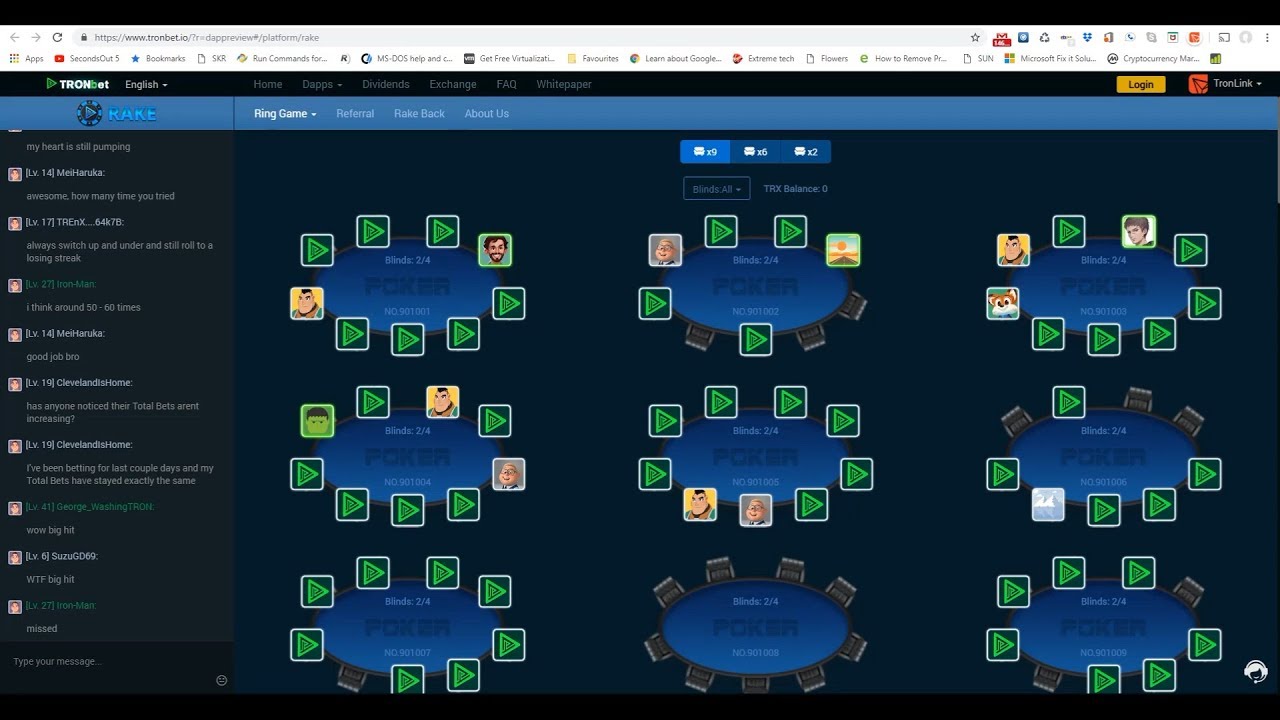
Task: Click the TRX Balance: 0 text
Action: (795, 189)
